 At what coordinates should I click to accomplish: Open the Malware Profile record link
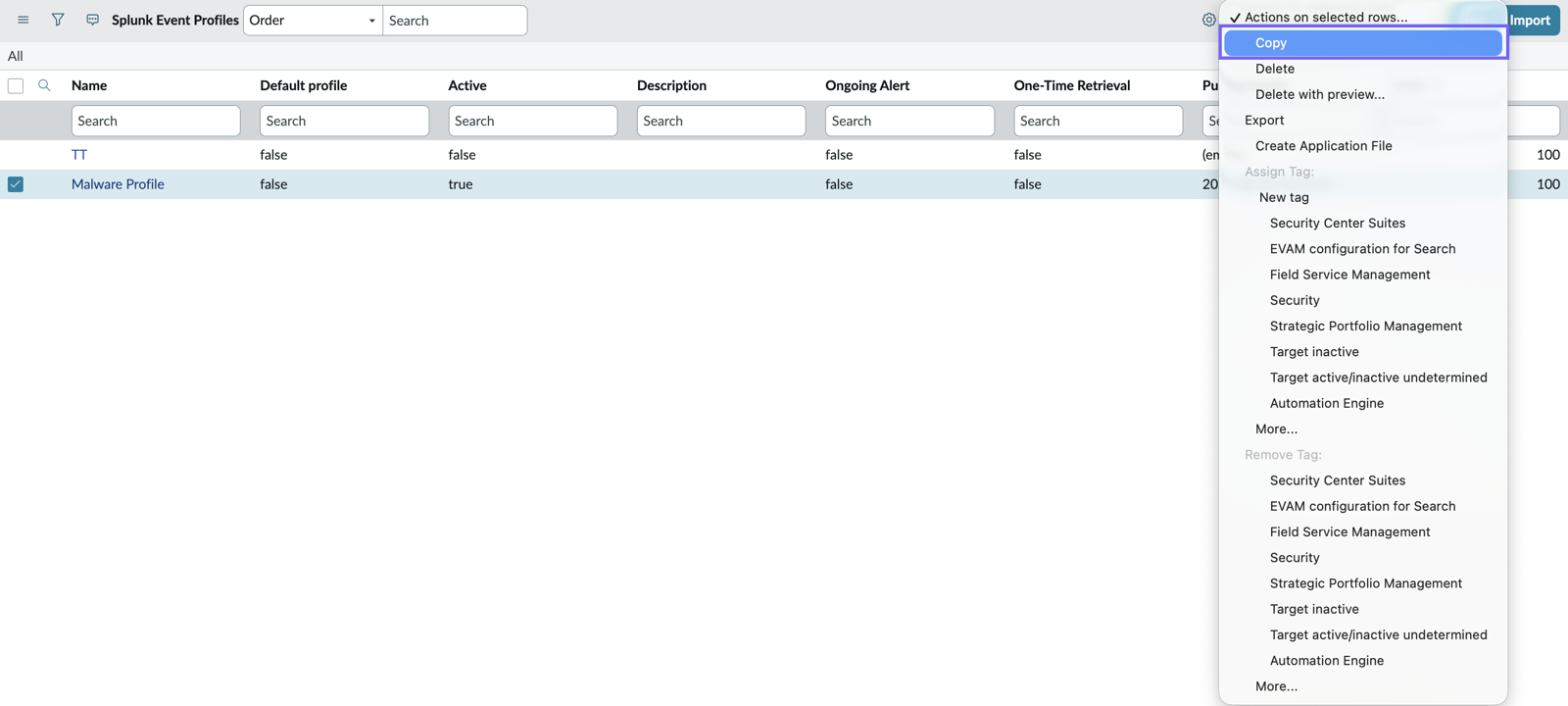118,184
